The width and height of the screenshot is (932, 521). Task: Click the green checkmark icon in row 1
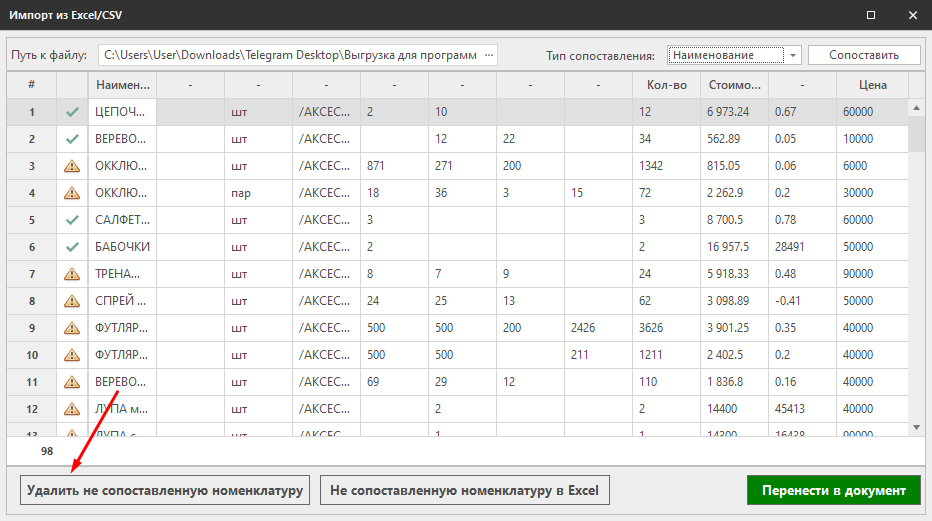[x=72, y=112]
